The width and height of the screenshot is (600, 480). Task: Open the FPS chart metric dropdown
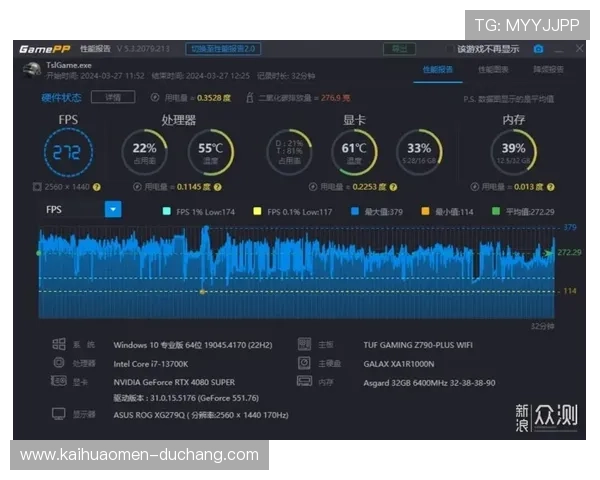[x=113, y=210]
